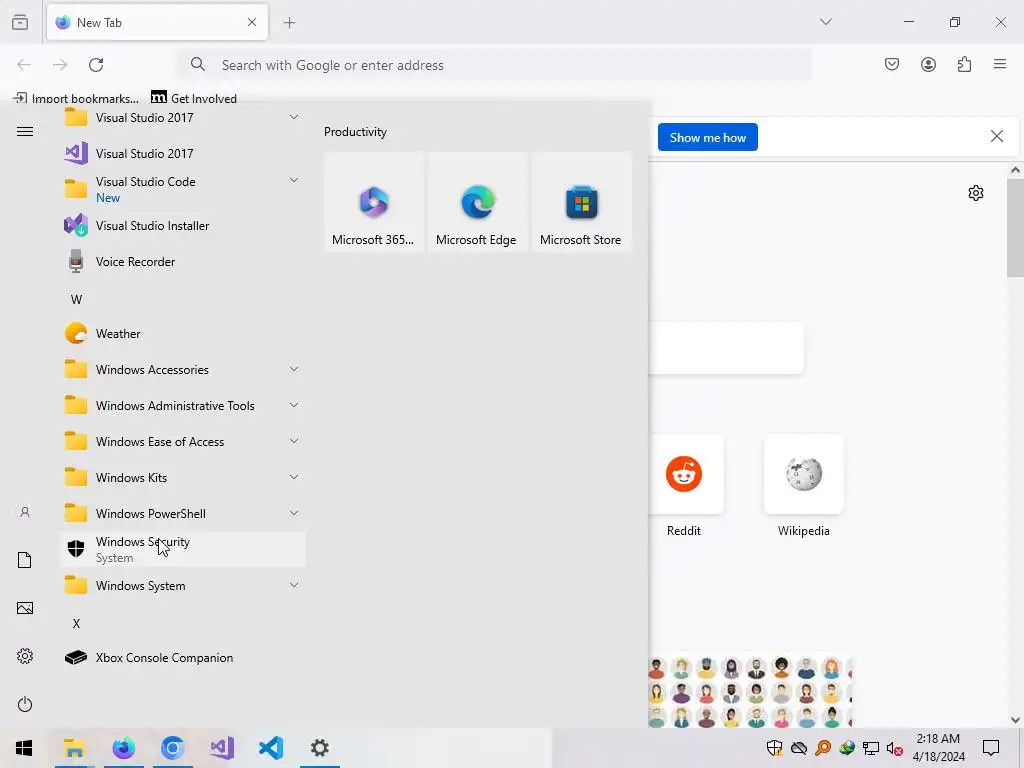The image size is (1024, 768).
Task: Open the notification center icon
Action: tap(991, 748)
